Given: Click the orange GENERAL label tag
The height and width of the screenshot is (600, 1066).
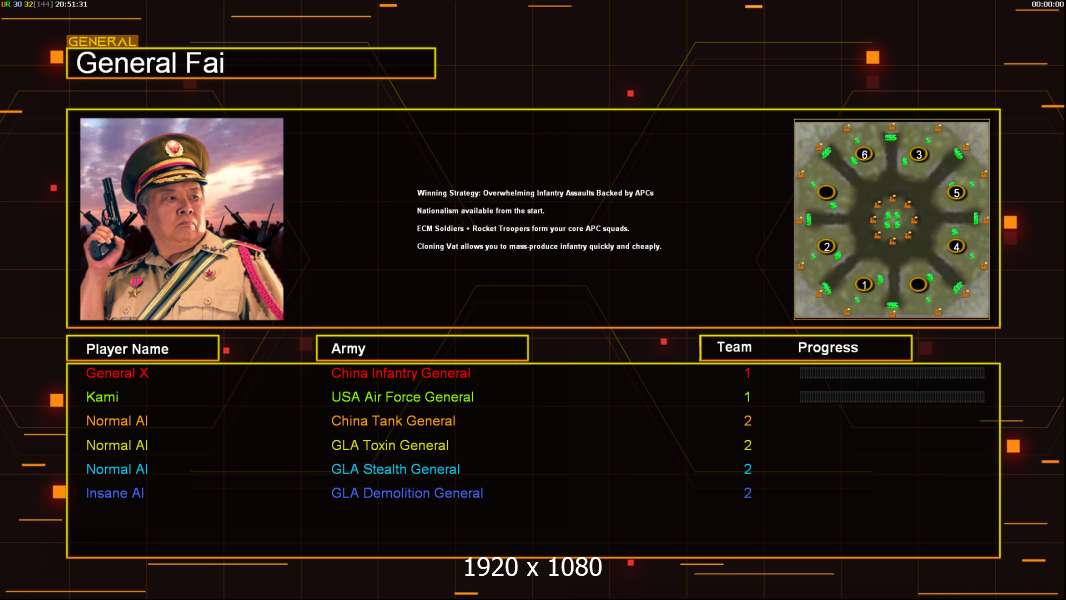Looking at the screenshot, I should pos(102,41).
